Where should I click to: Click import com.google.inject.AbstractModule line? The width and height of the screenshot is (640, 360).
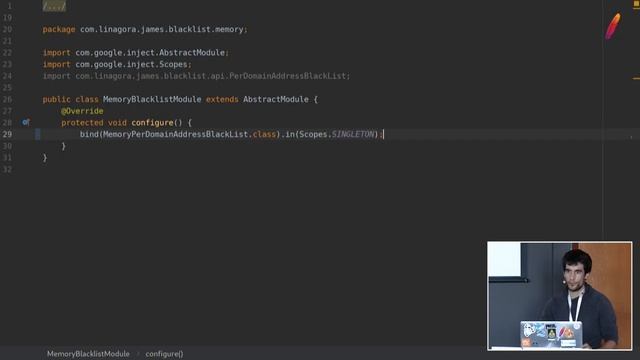tap(136, 53)
